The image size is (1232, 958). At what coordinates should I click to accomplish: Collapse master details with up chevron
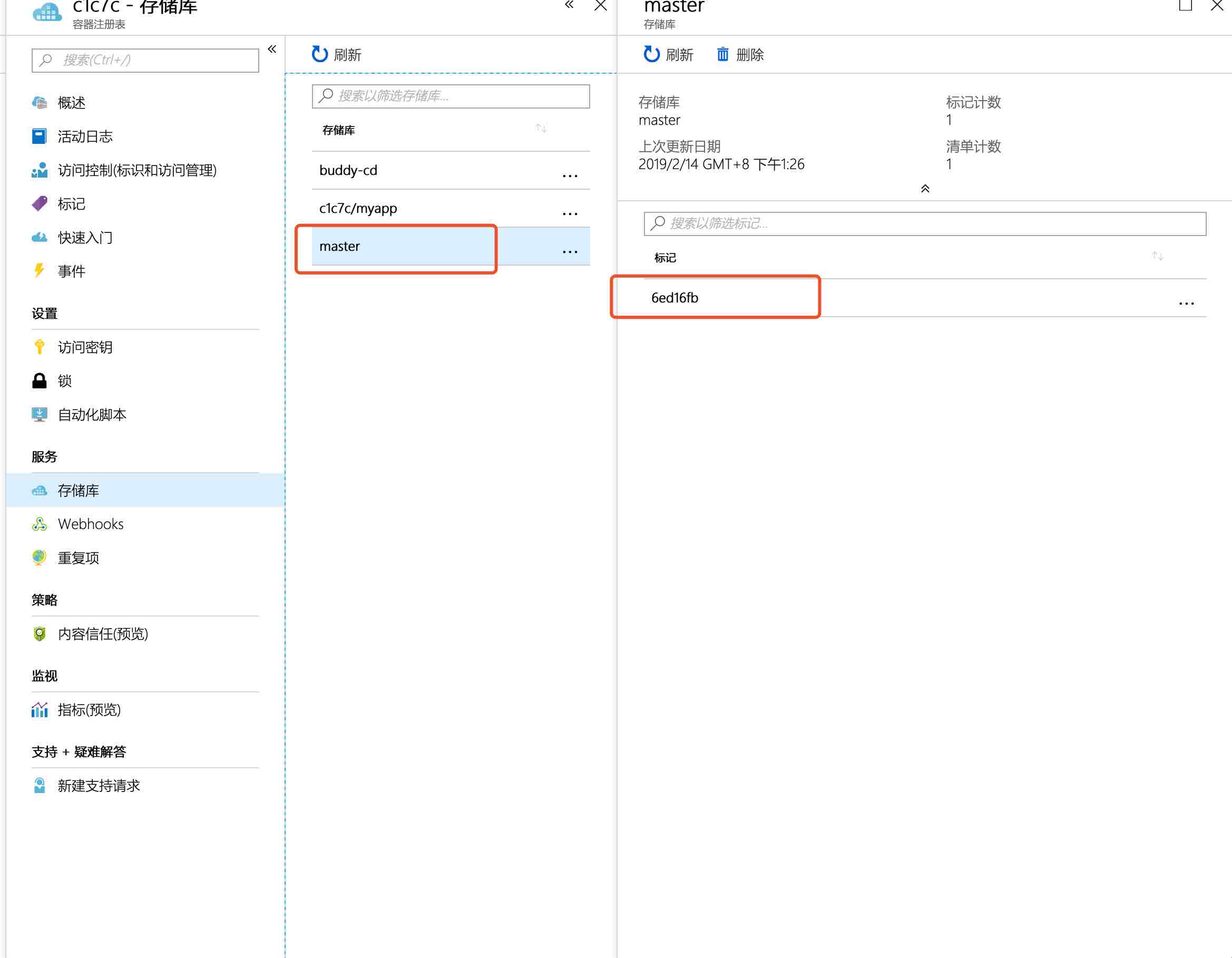coord(925,189)
